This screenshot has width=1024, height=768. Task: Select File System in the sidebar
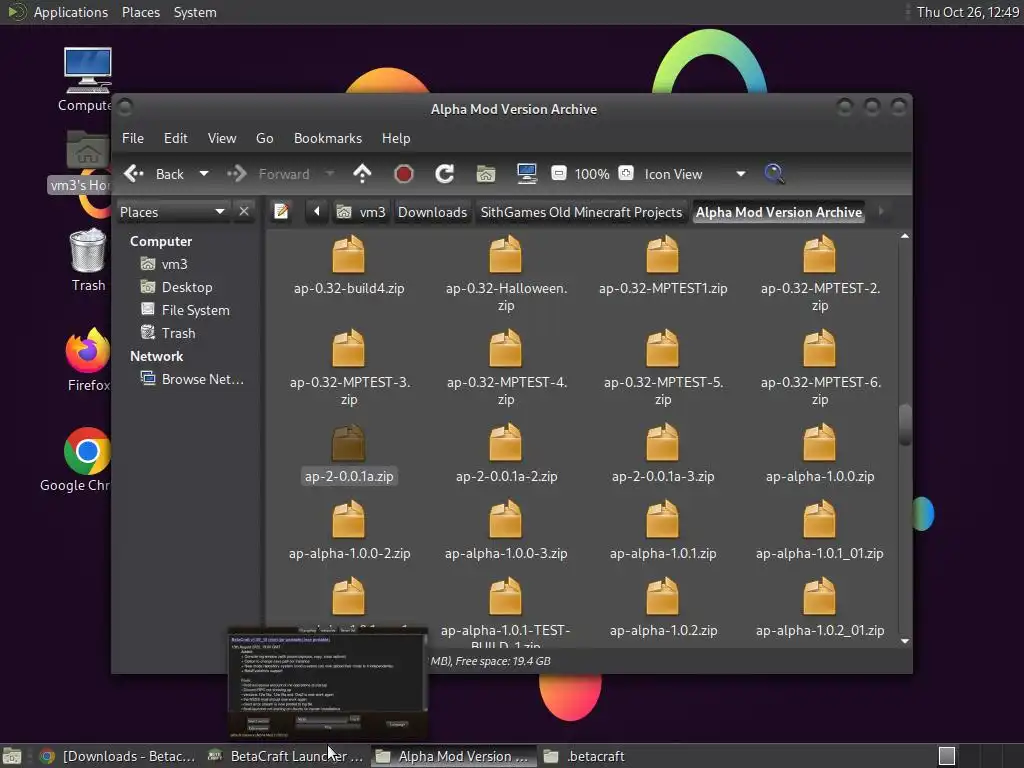[x=195, y=310]
